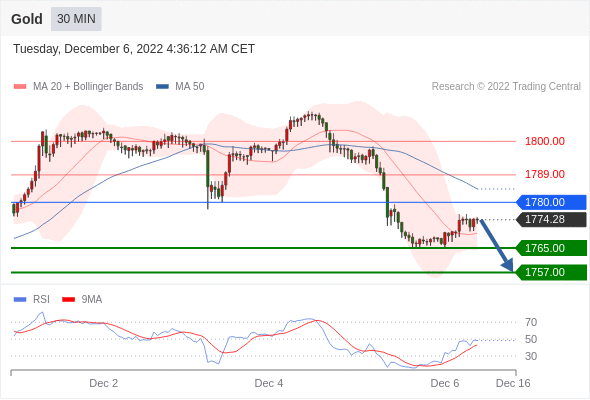This screenshot has width=590, height=400.
Task: Click the red 9MA legend swatch
Action: [68, 300]
